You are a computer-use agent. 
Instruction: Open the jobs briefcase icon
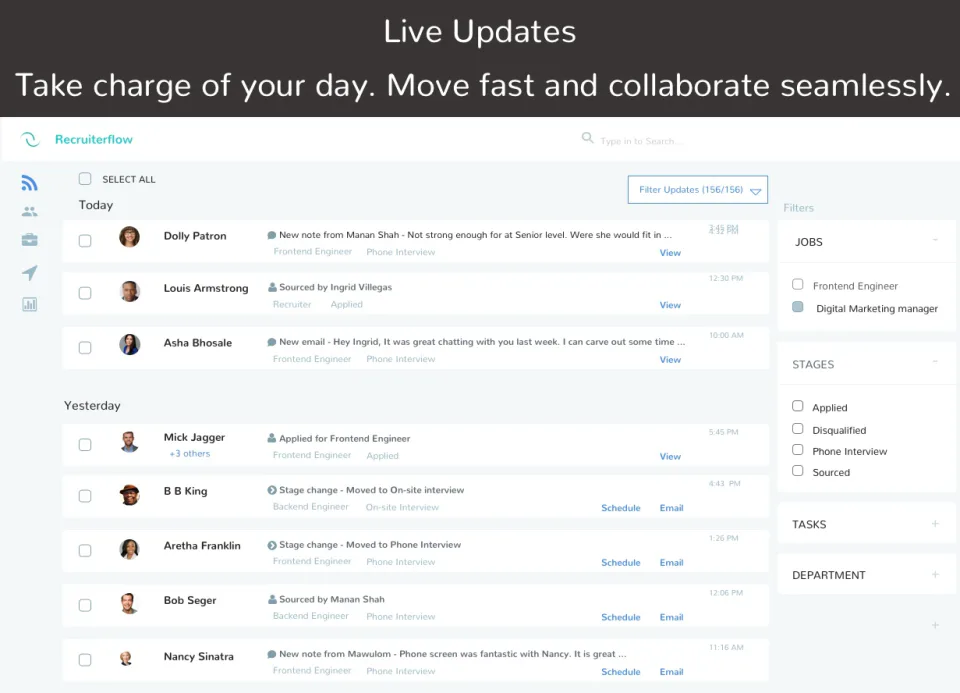tap(29, 242)
